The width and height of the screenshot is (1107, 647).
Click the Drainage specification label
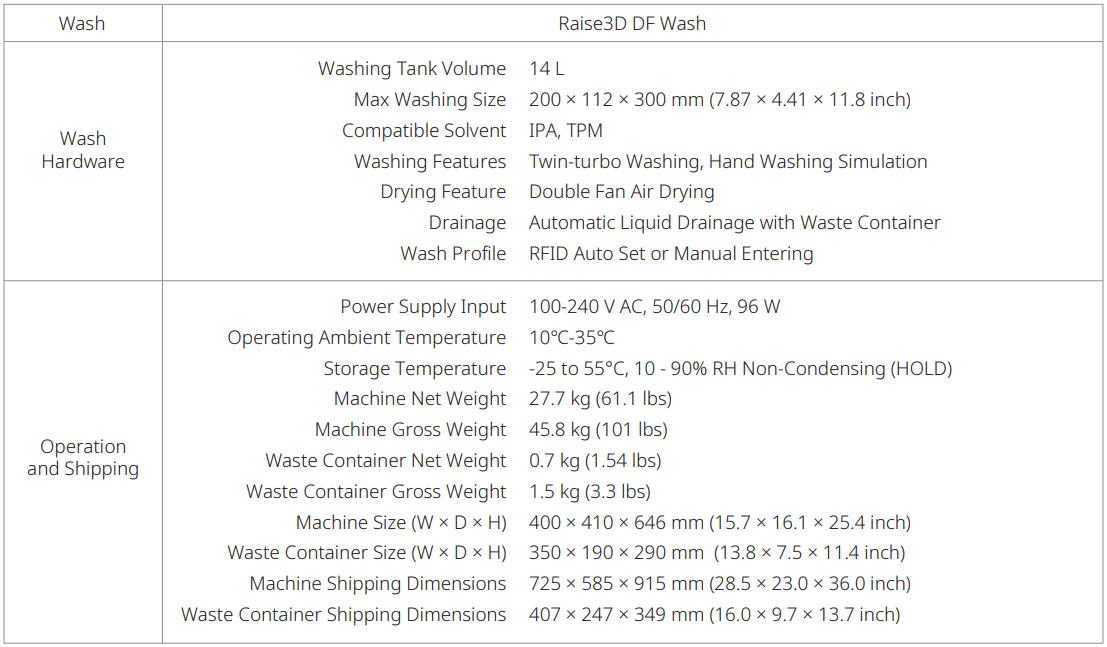pyautogui.click(x=467, y=223)
